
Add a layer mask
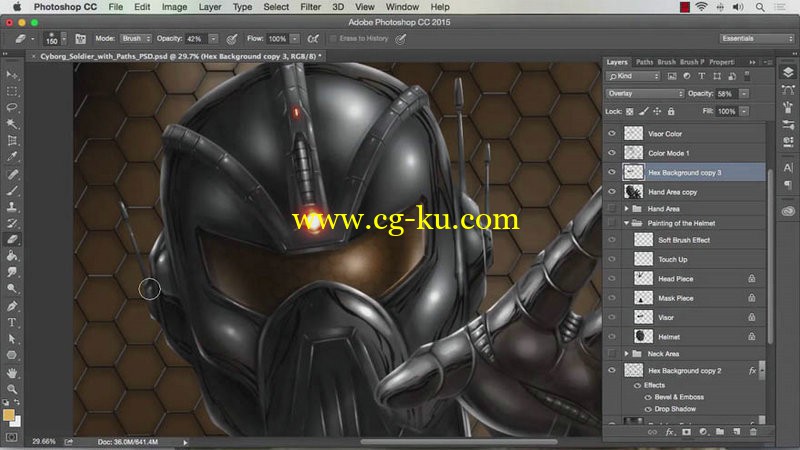686,432
